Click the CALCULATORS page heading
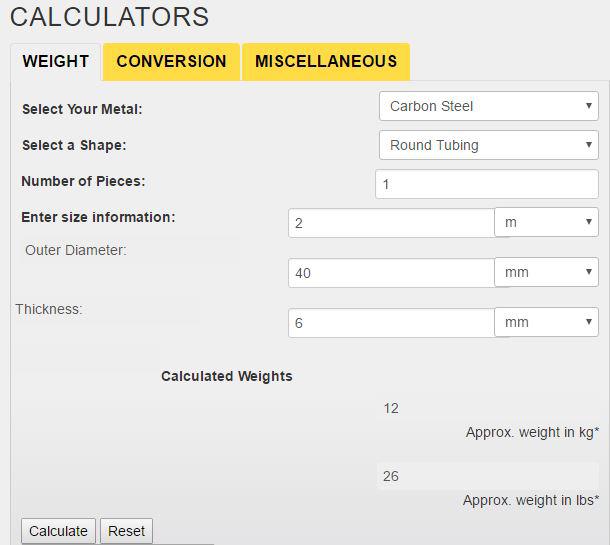 [x=110, y=17]
